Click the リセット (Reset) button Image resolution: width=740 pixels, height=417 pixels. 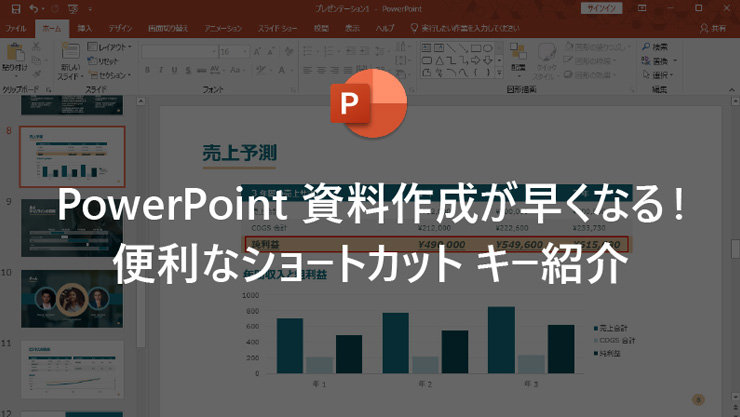(103, 61)
